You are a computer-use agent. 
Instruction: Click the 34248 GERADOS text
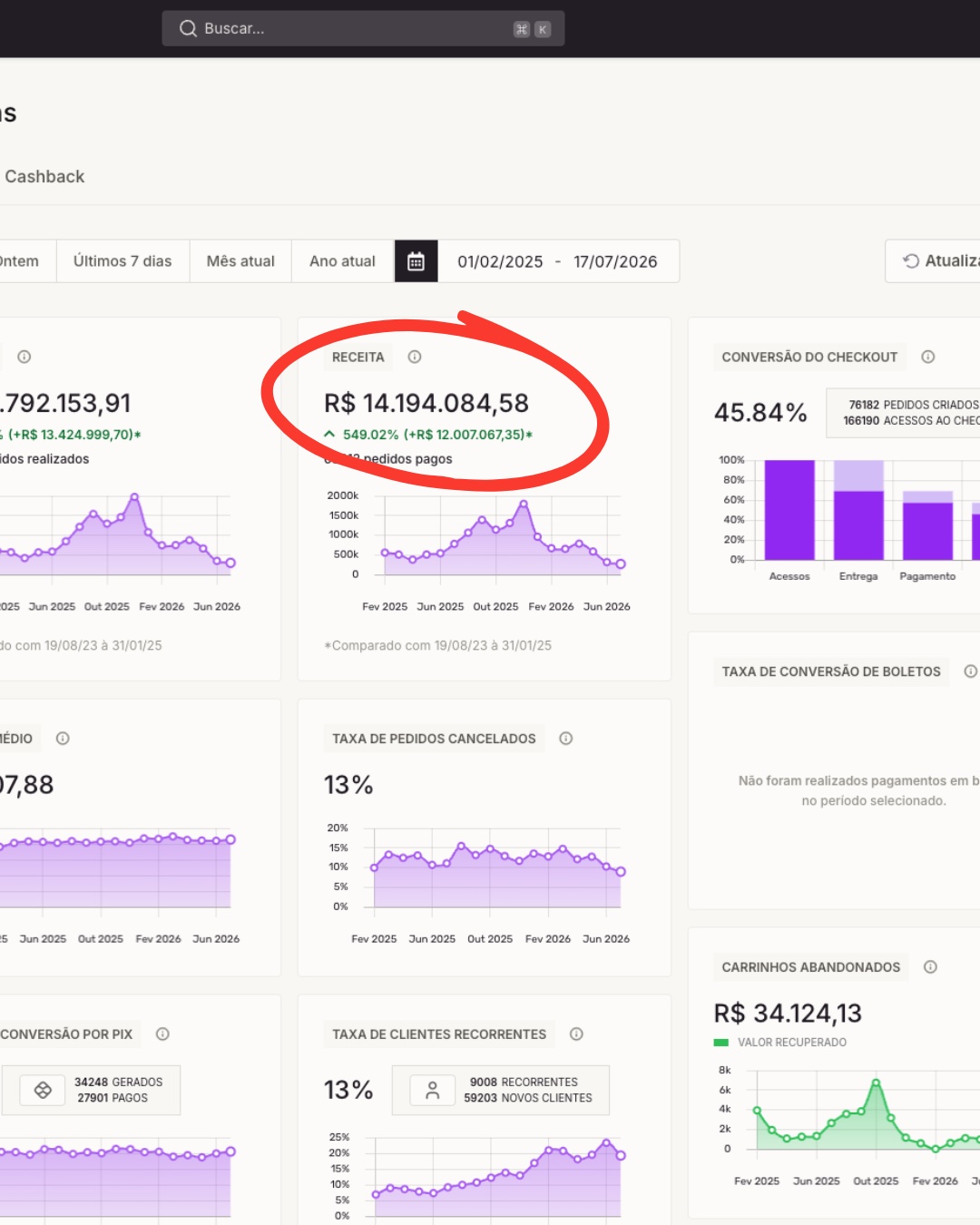(x=119, y=1082)
